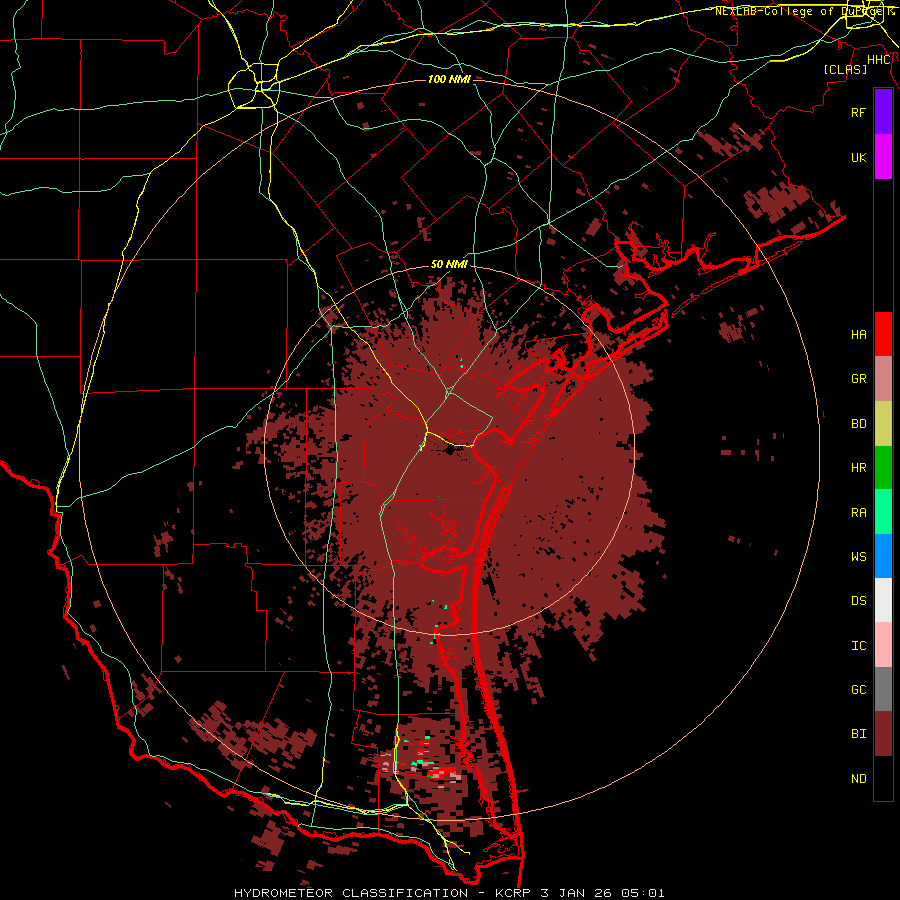Image resolution: width=900 pixels, height=900 pixels.
Task: Click the HYDROMETEOR CLASSIFICATION title text
Action: coord(351,893)
